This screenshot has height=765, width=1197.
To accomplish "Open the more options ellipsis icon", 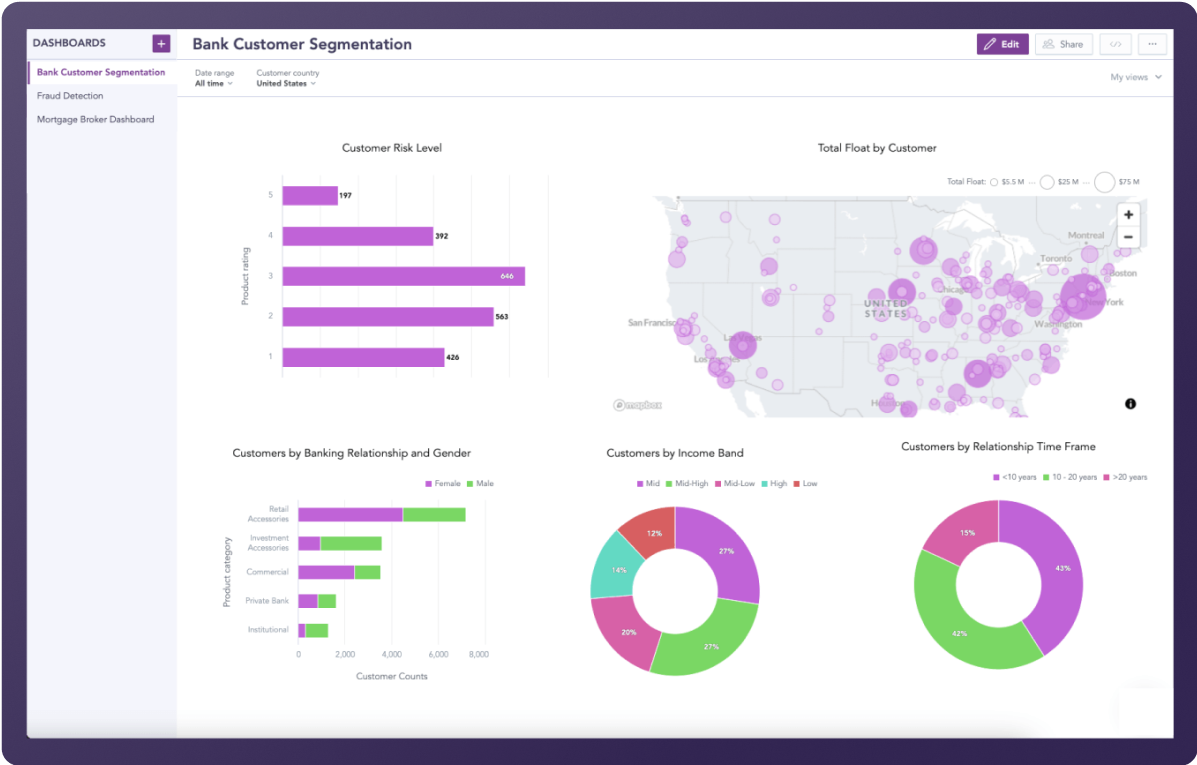I will (x=1152, y=44).
